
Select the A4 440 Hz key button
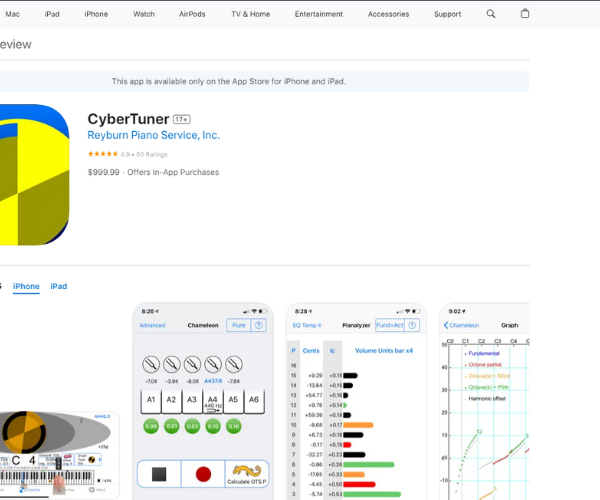213,402
